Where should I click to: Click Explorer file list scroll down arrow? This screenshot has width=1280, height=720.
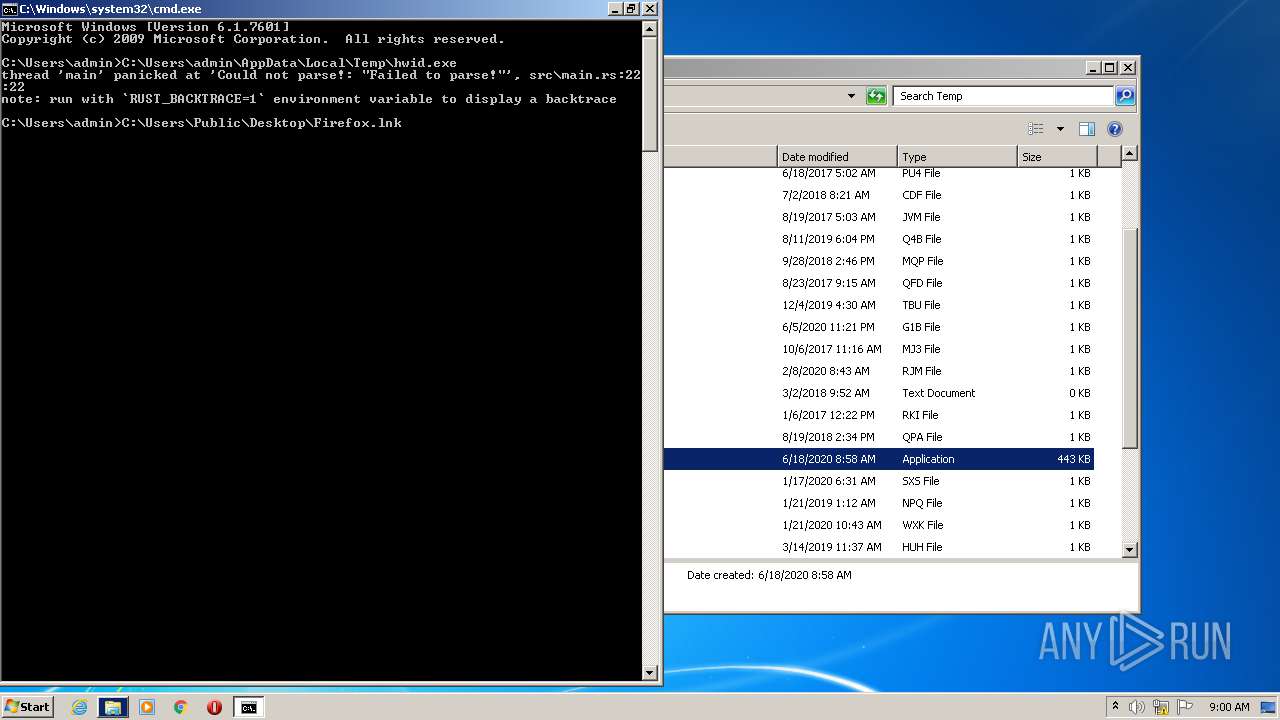tap(1129, 549)
